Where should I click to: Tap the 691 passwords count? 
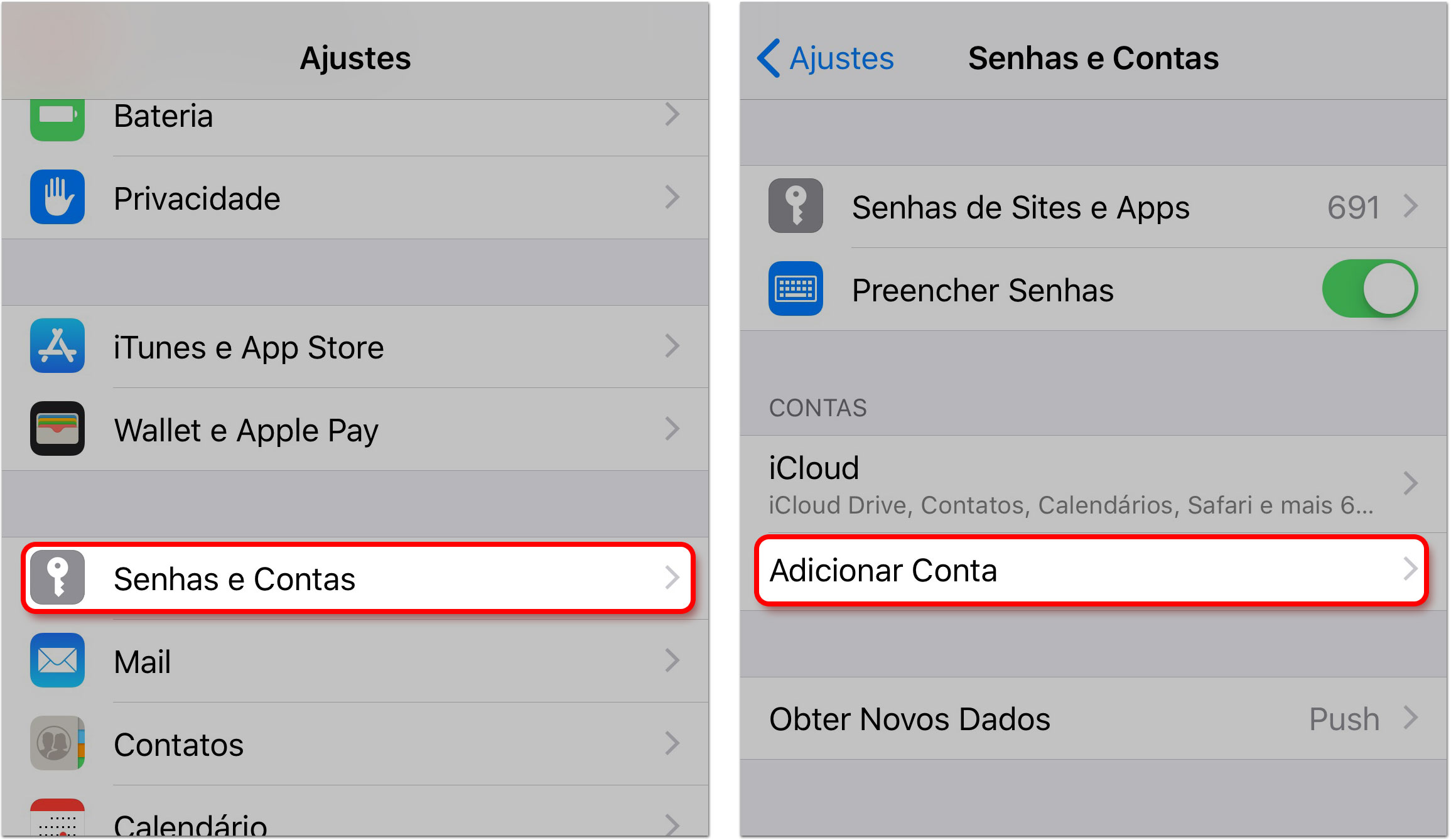[x=1353, y=207]
